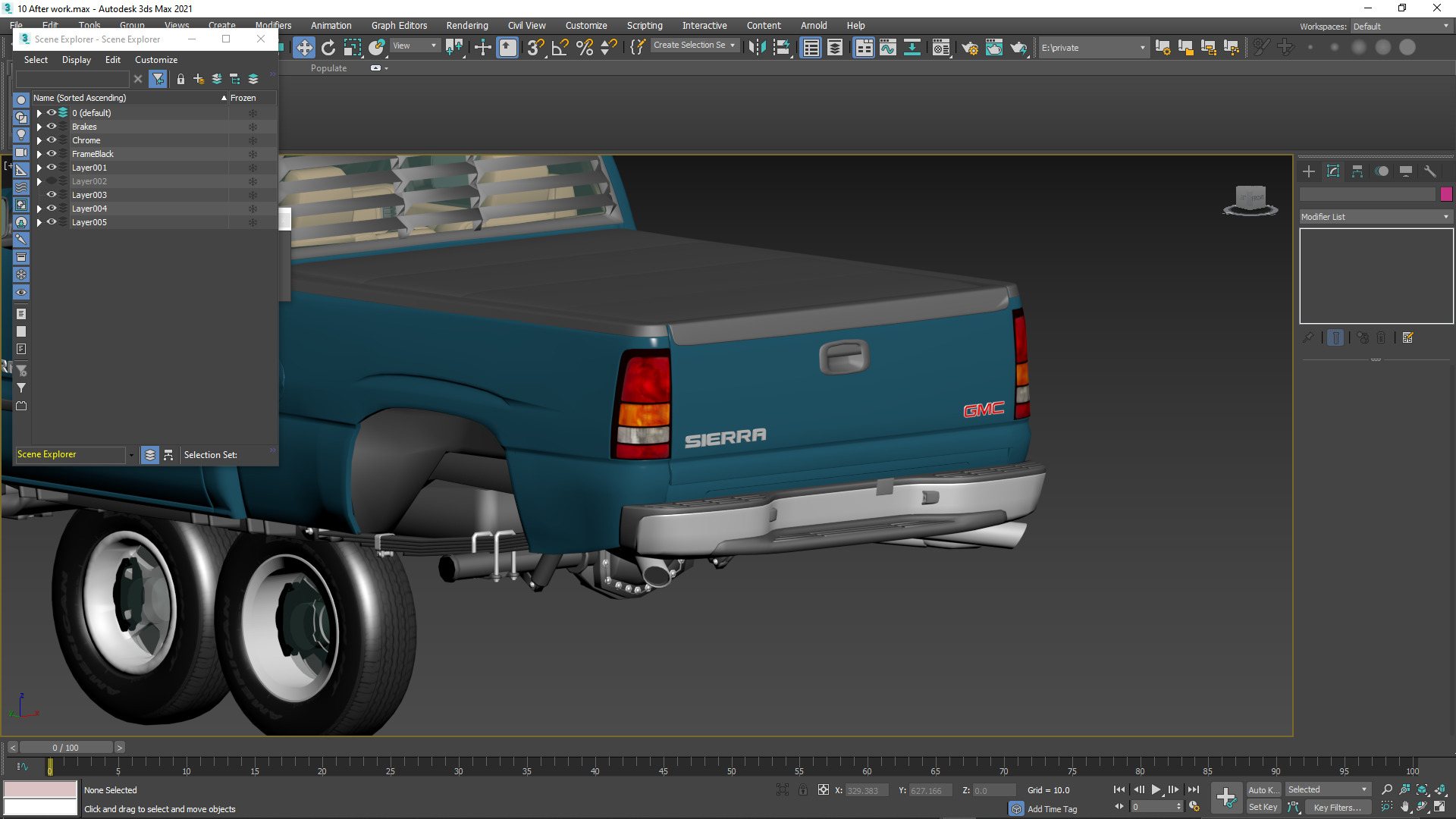Viewport: 1456px width, 819px height.
Task: Toggle frozen state of Brakes layer
Action: 253,127
